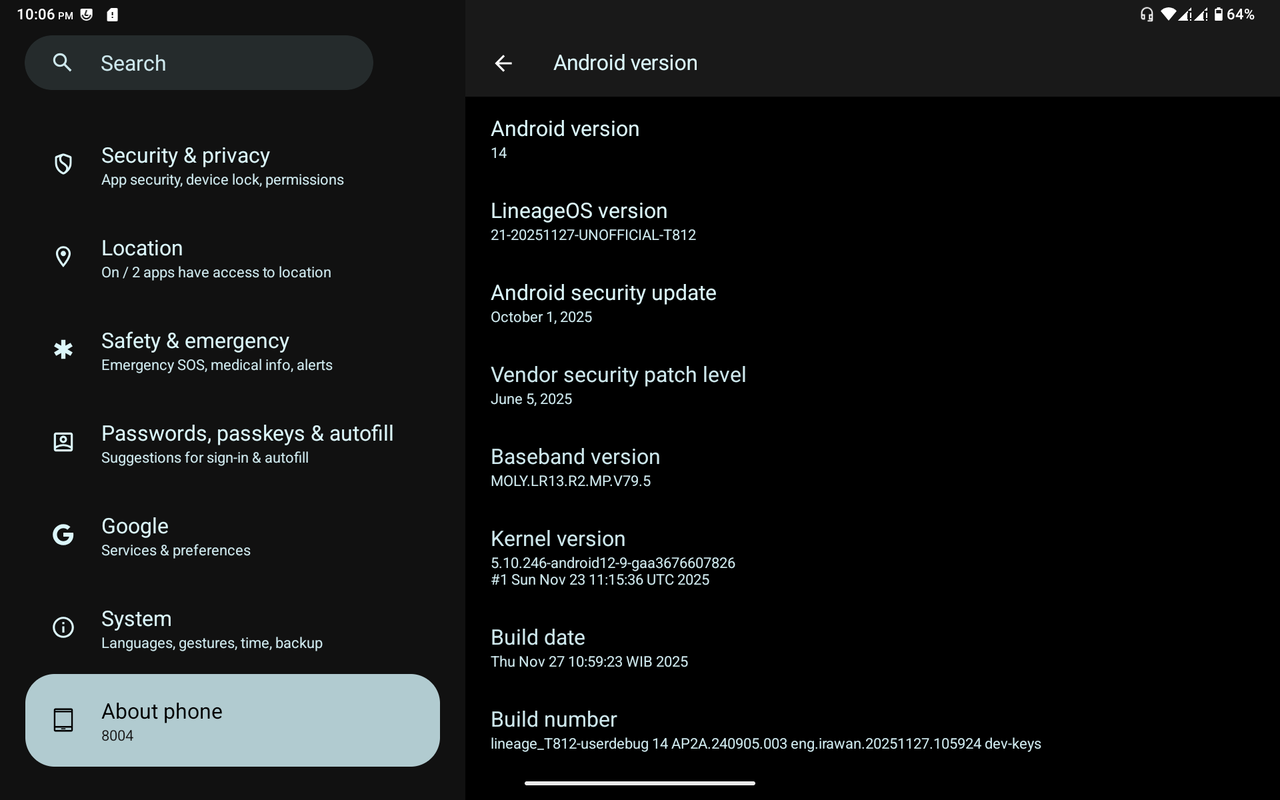Screen dimensions: 1280x800
Task: Click the Location pin icon
Action: click(63, 257)
